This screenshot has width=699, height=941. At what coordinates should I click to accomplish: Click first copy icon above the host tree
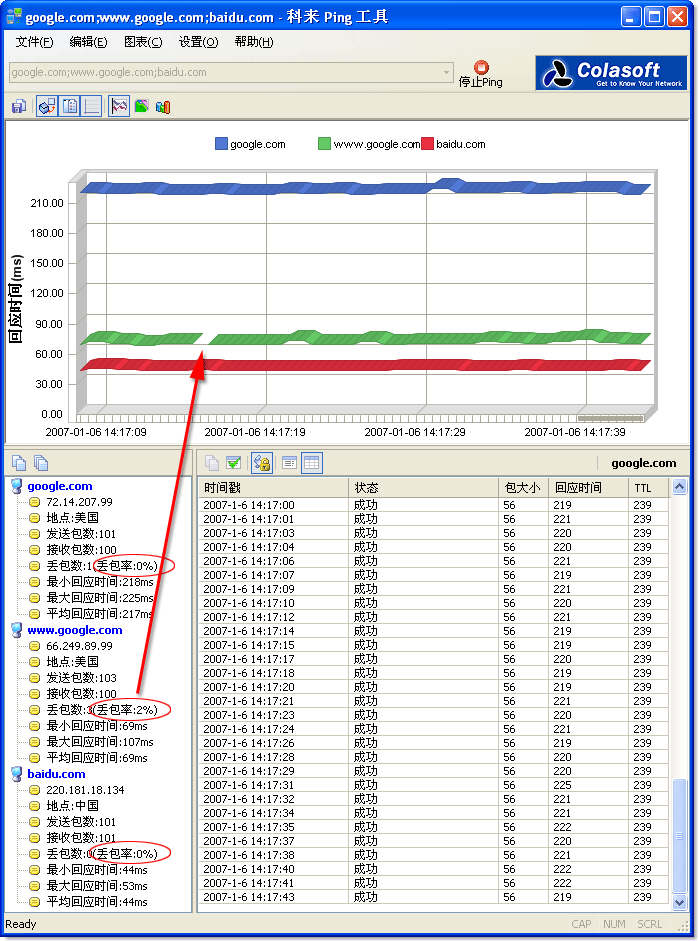pyautogui.click(x=19, y=462)
